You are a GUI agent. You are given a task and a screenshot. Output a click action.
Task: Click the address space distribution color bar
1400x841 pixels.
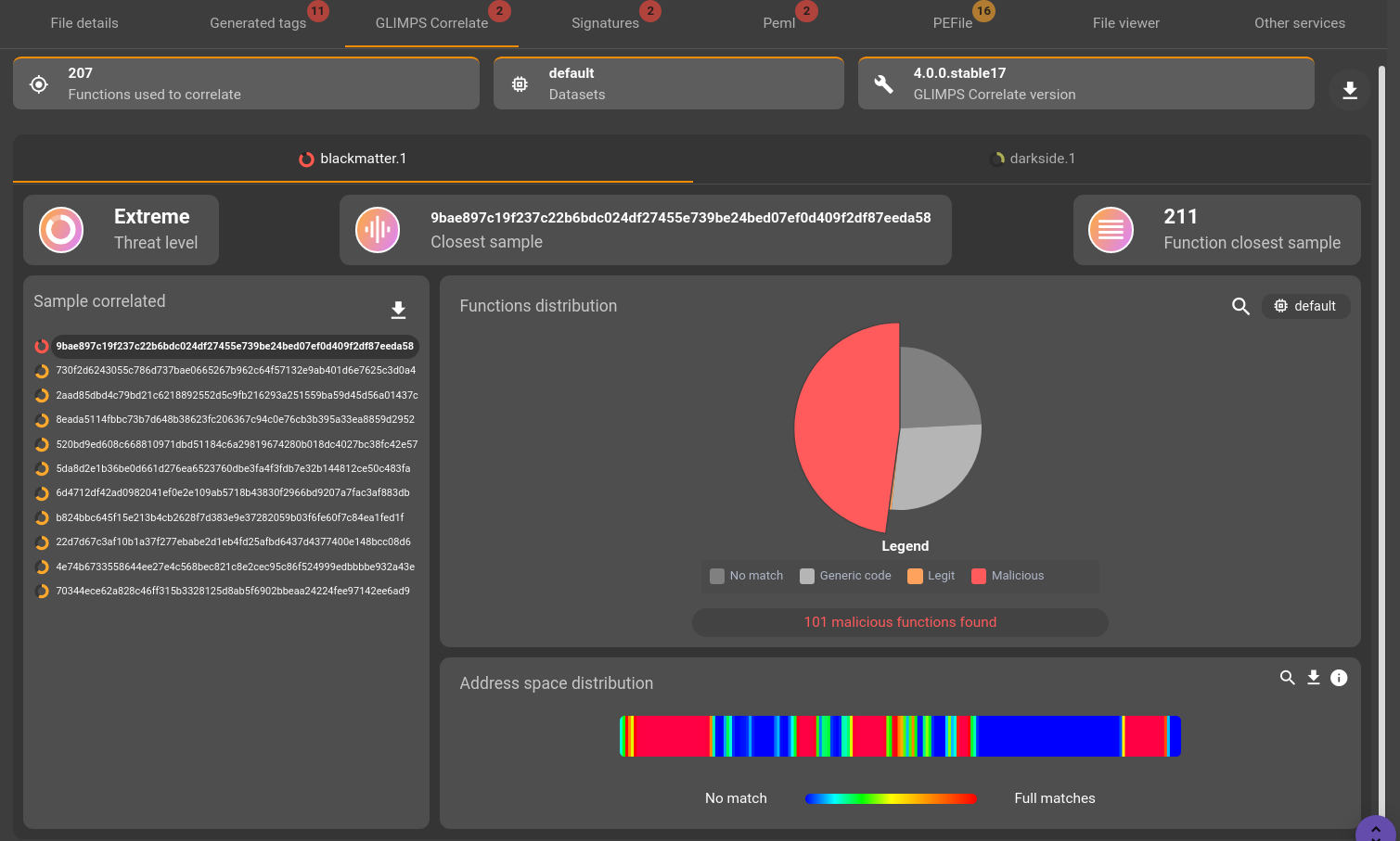point(900,736)
